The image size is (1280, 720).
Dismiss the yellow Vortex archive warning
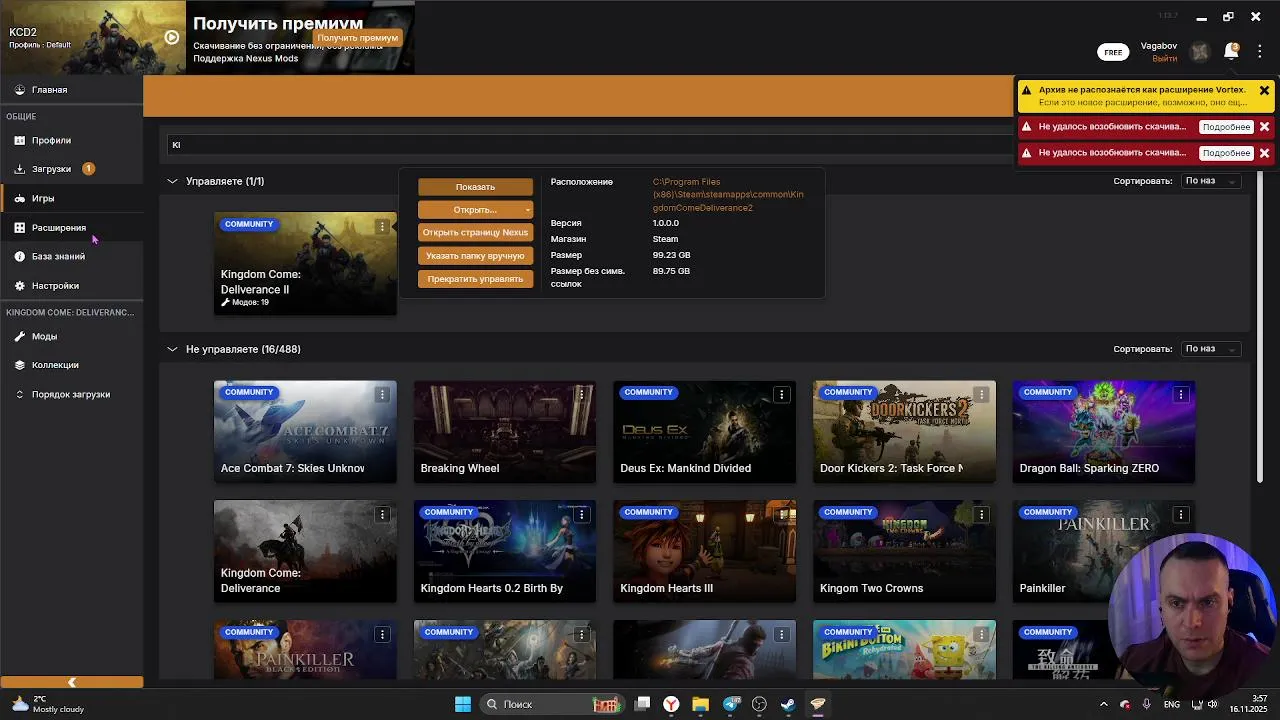[1264, 90]
